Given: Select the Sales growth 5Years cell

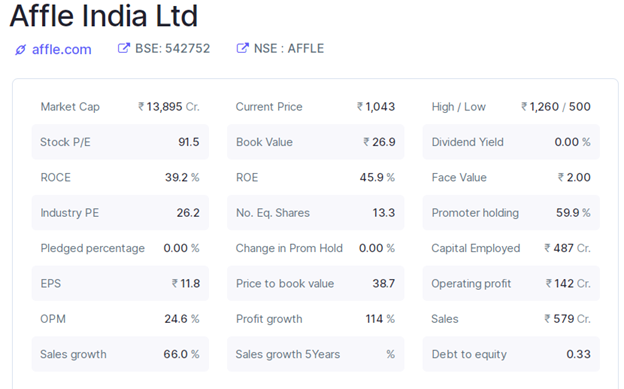Looking at the screenshot, I should (x=316, y=354).
